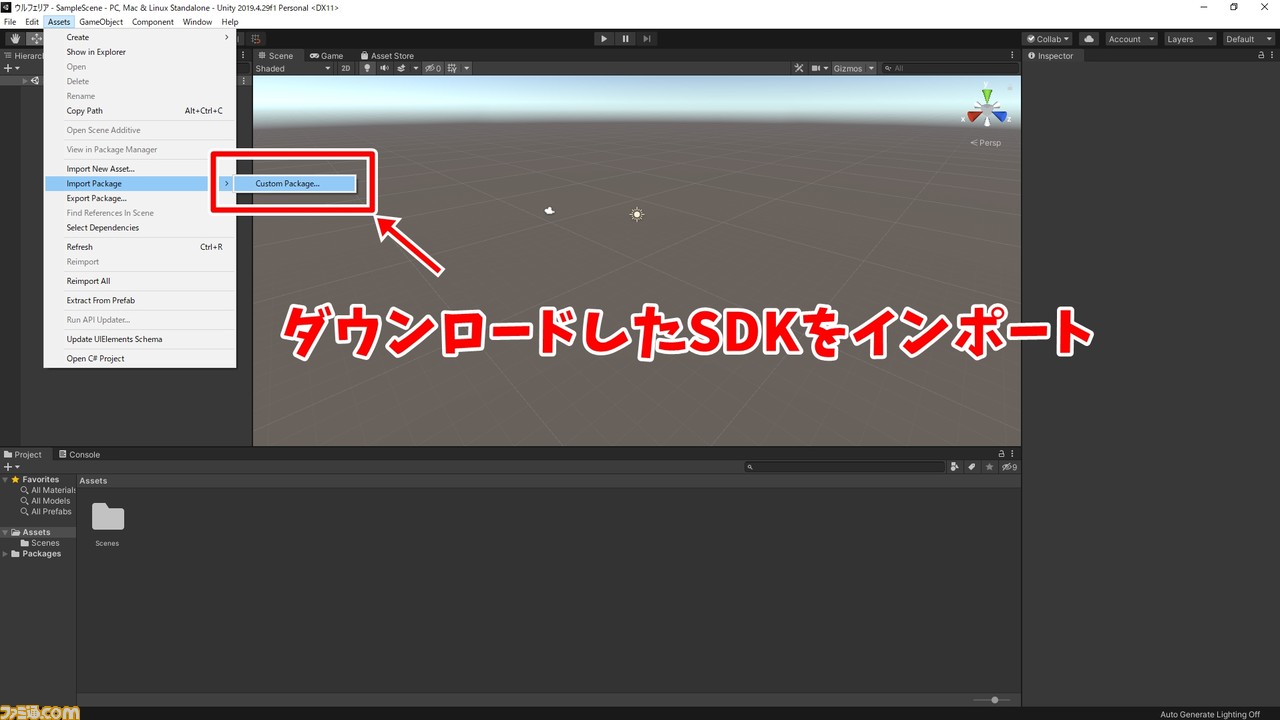1280x720 pixels.
Task: Open the grid settings dropdown arrow
Action: coord(466,68)
